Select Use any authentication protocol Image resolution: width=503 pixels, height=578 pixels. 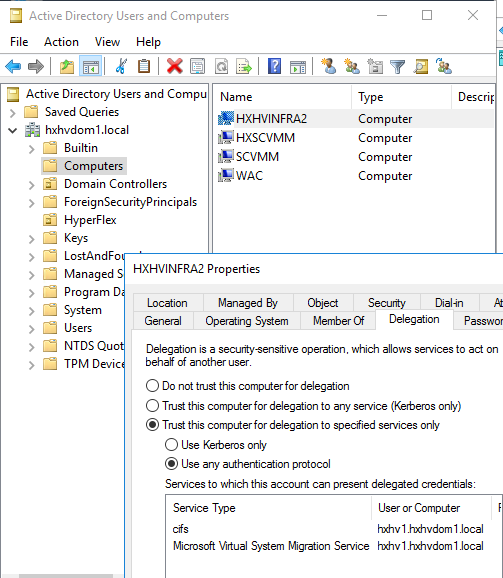tap(171, 464)
